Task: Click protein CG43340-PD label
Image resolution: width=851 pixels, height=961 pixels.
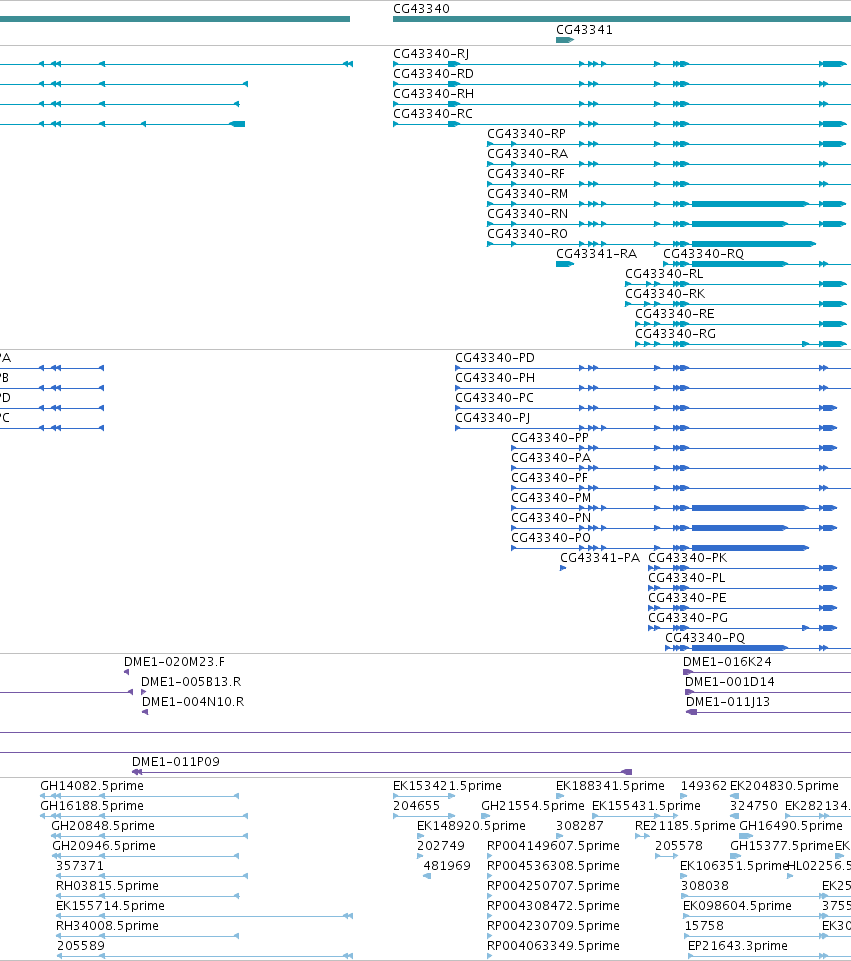Action: [x=494, y=358]
